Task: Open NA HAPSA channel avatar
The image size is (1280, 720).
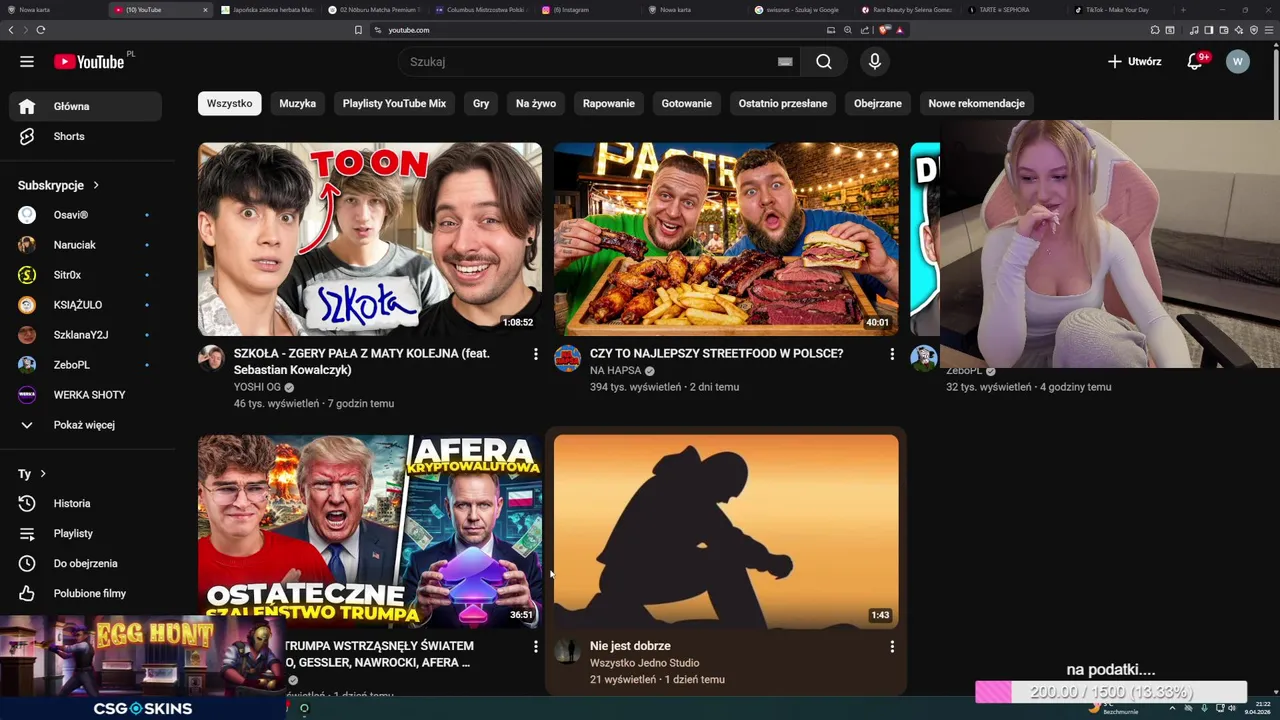Action: 567,359
